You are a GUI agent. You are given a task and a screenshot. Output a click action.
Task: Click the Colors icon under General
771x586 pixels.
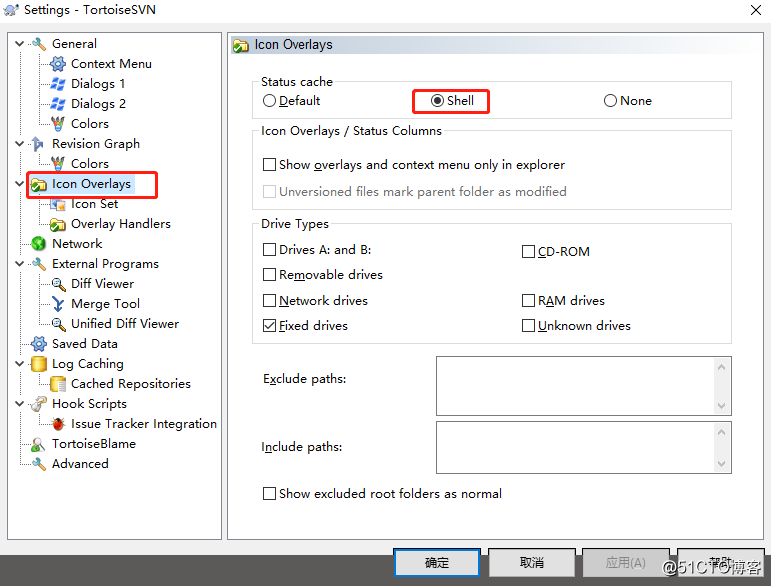pyautogui.click(x=58, y=124)
